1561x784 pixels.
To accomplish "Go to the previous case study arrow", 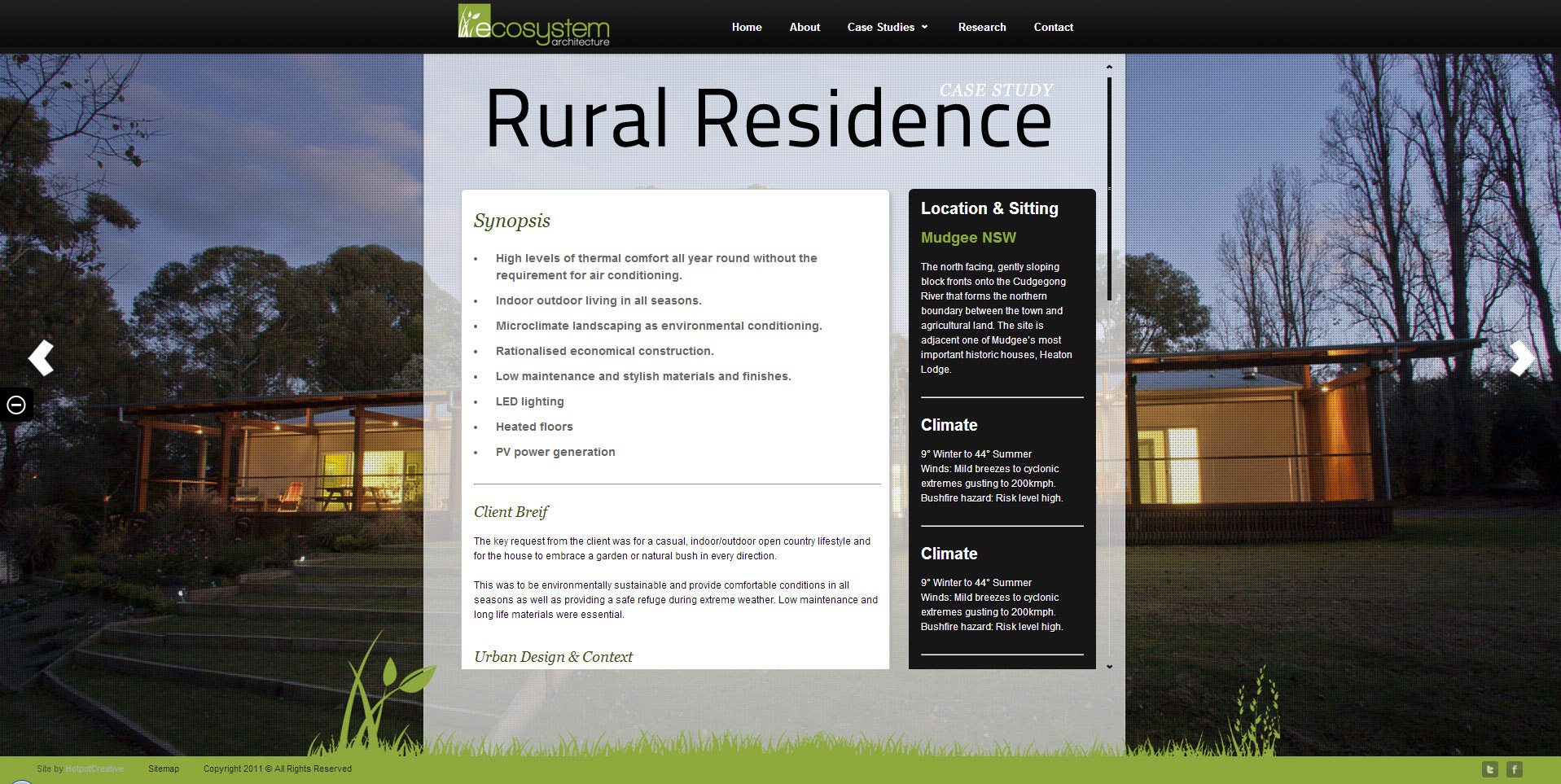I will [41, 357].
